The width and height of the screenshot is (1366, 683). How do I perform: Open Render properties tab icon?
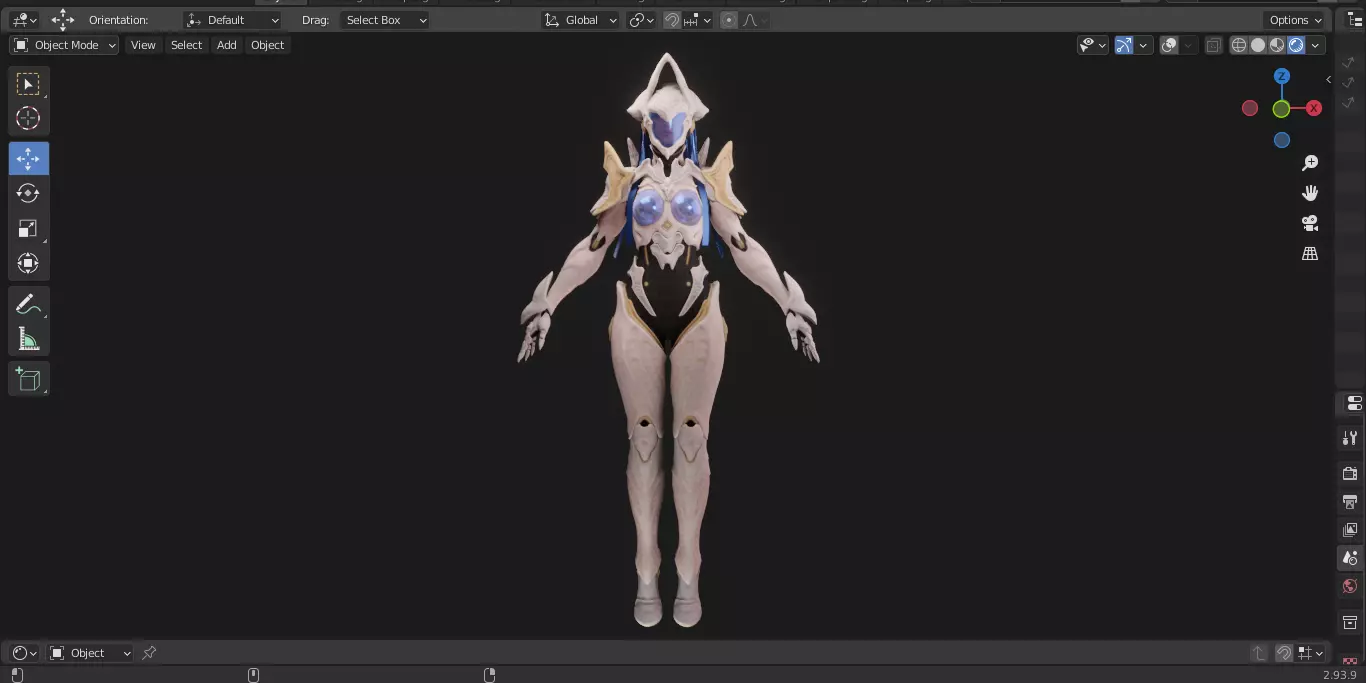tap(1351, 473)
